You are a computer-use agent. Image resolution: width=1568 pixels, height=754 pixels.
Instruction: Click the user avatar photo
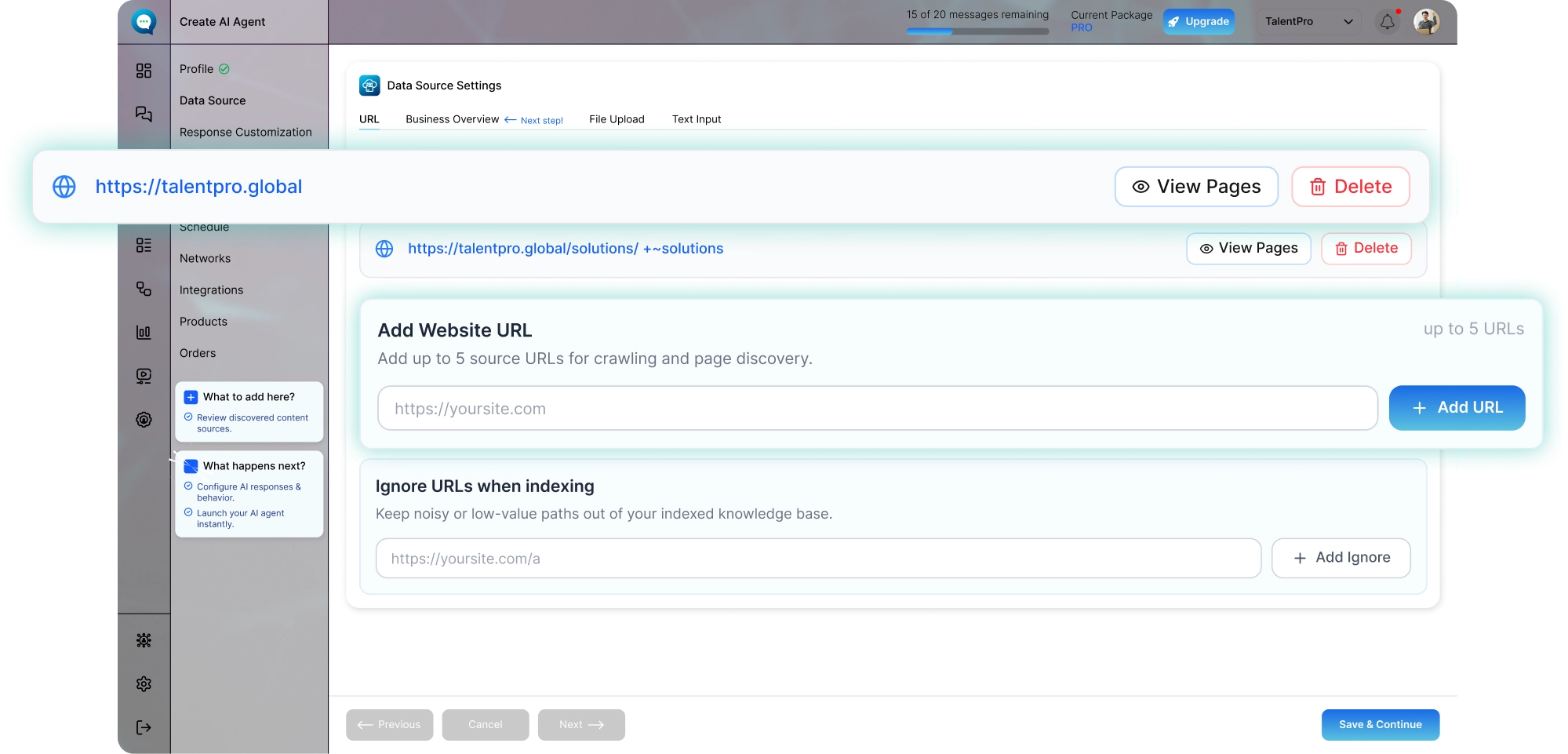(x=1426, y=21)
